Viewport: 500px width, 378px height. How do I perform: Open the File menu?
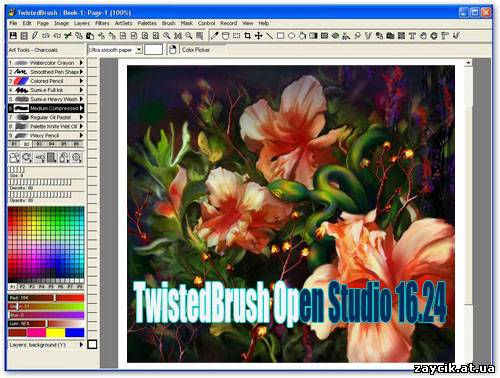[13, 23]
